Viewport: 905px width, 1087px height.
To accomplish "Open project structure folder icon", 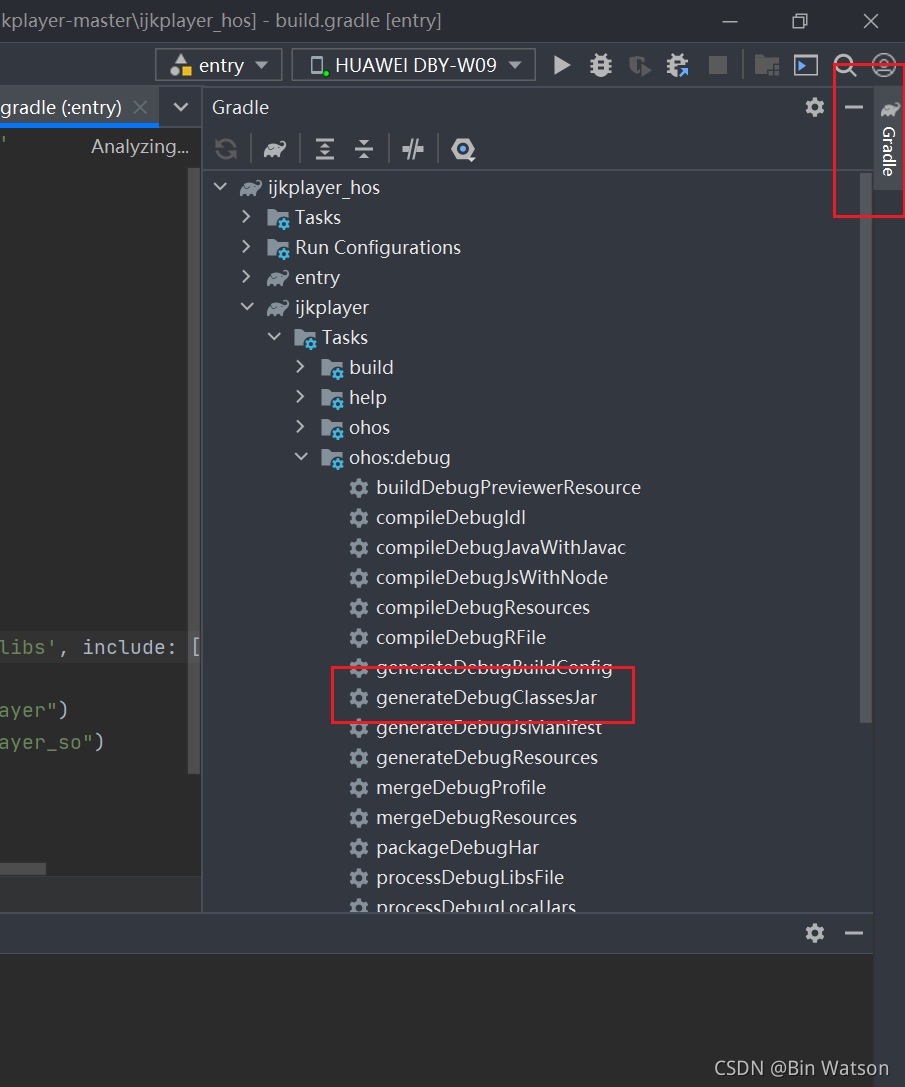I will (766, 65).
